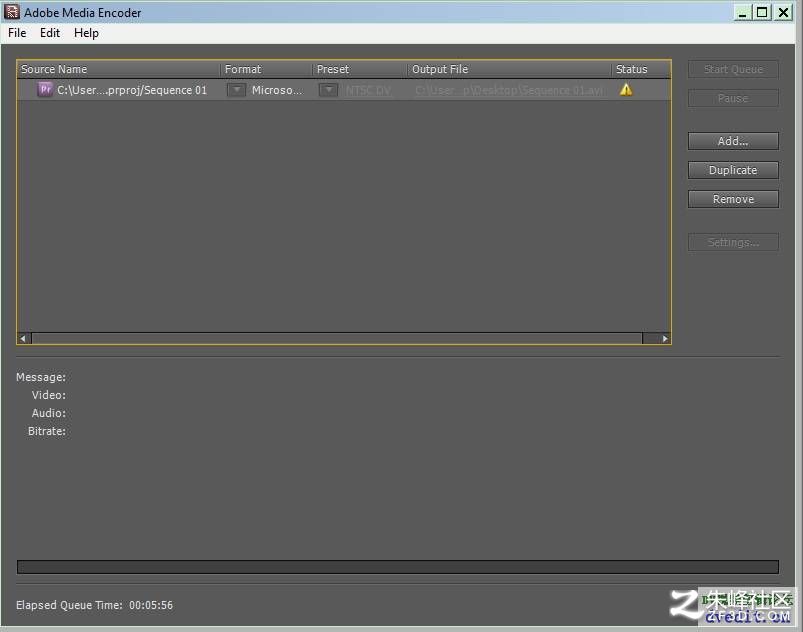
Task: Open the Format dropdown for Sequence 01
Action: click(236, 90)
